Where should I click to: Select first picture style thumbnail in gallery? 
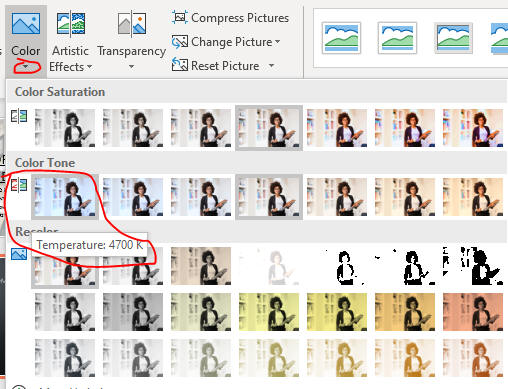[x=341, y=38]
